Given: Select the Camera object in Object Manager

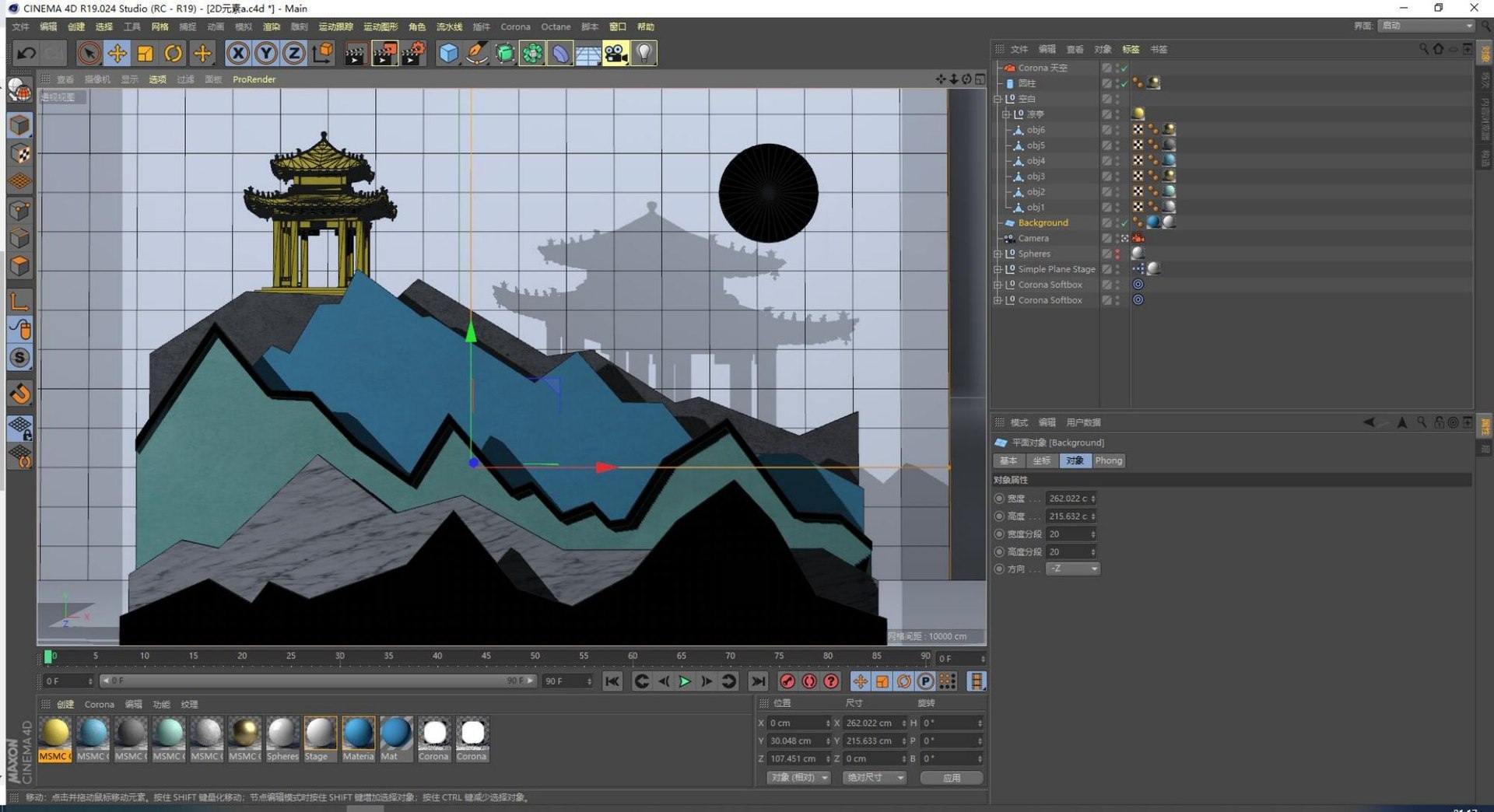Looking at the screenshot, I should (1033, 238).
